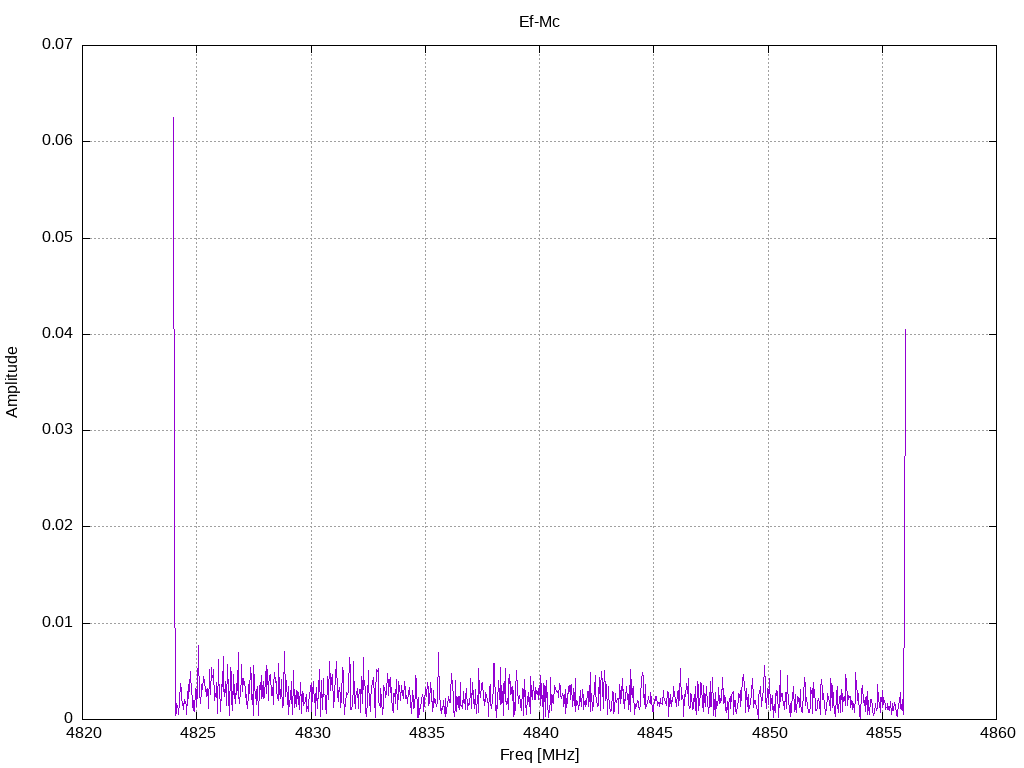Click the 4845 x-axis tick label
The image size is (1024, 768).
[x=654, y=735]
